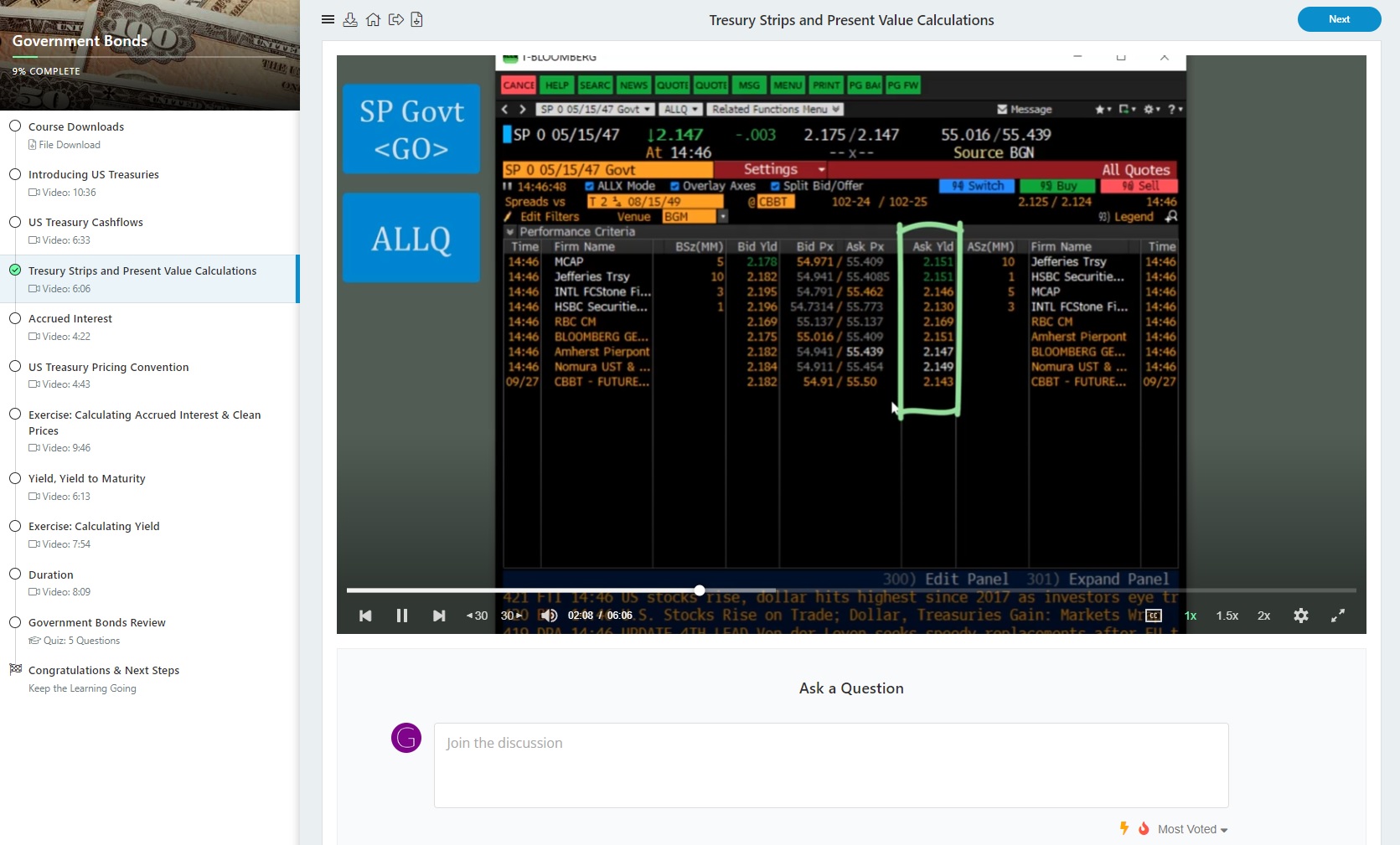The image size is (1400, 845).
Task: Set playback speed to 2x
Action: click(x=1263, y=616)
